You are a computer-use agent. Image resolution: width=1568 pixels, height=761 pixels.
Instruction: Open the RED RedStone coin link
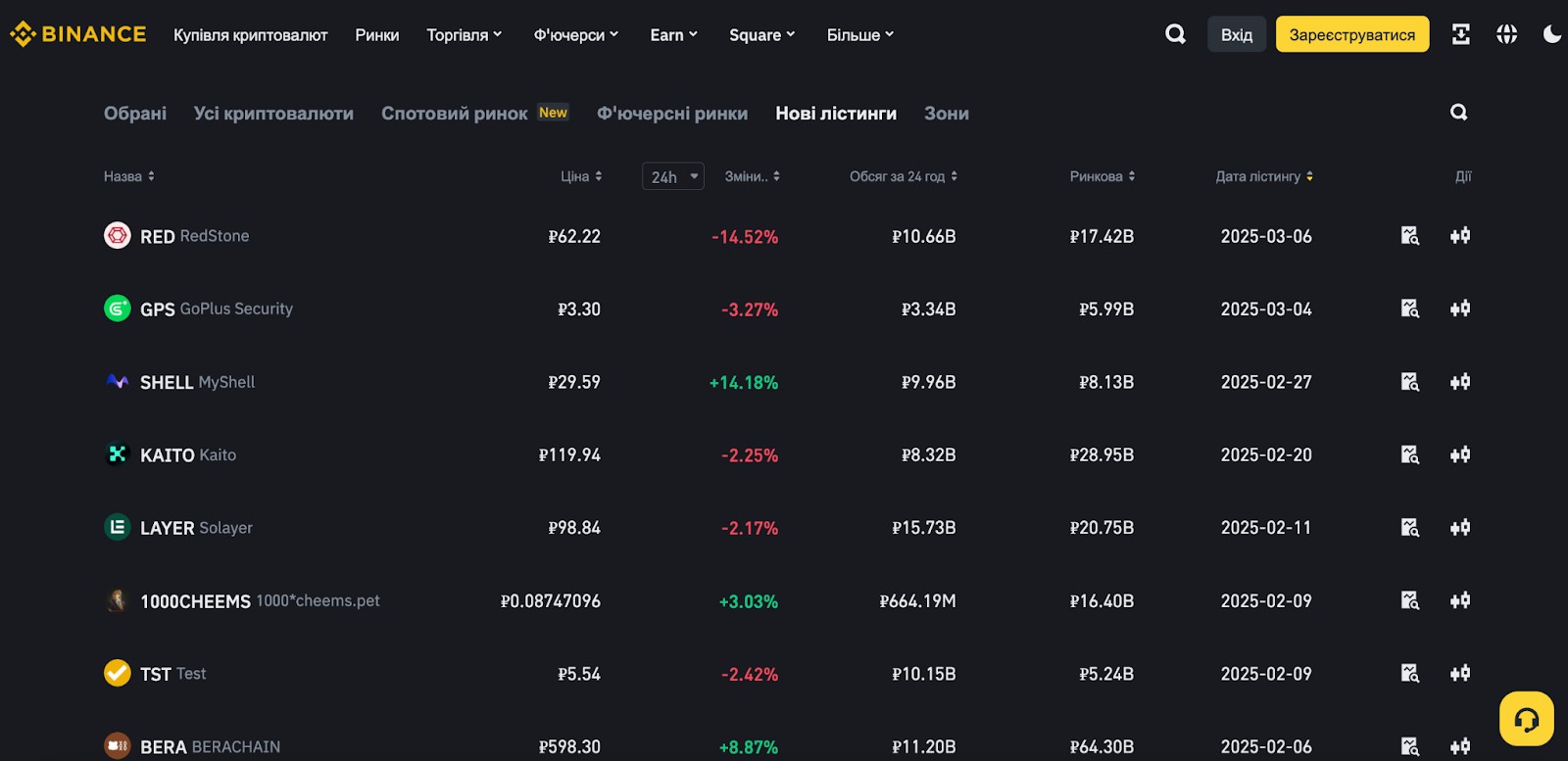(176, 236)
